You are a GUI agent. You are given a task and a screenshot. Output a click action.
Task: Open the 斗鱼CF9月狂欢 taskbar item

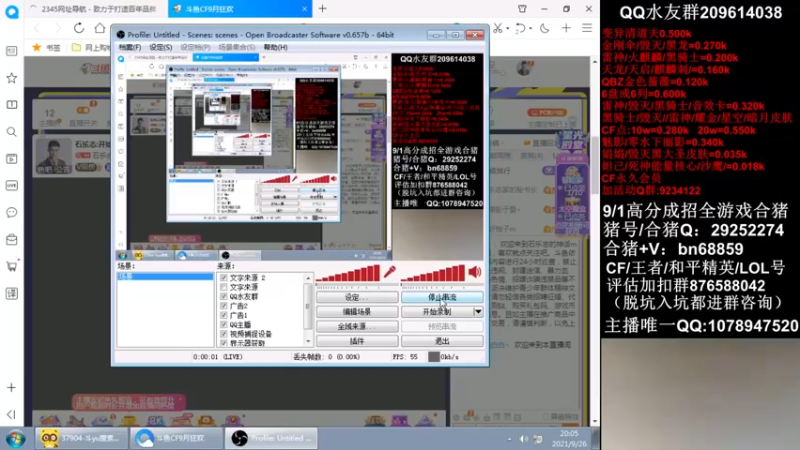coord(177,438)
